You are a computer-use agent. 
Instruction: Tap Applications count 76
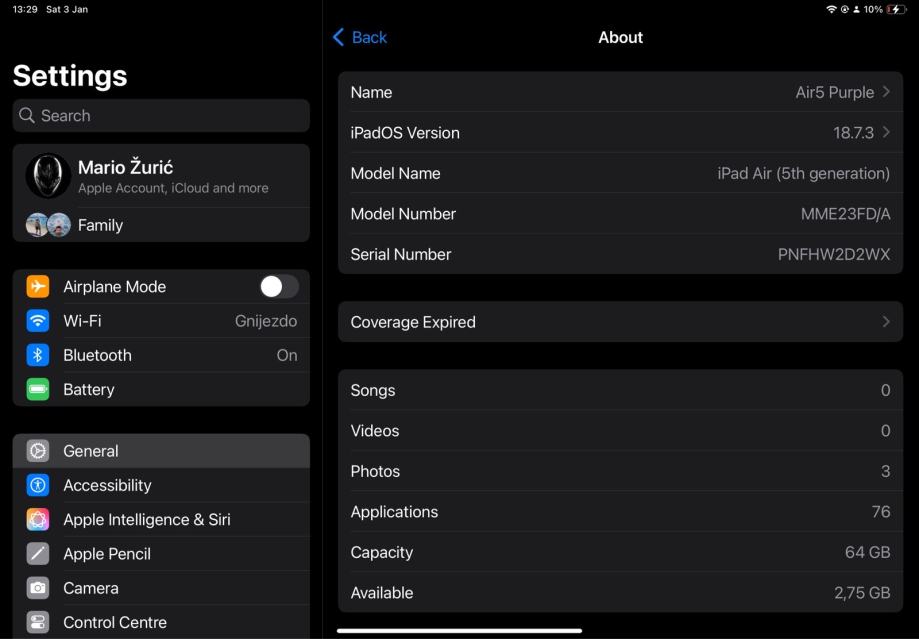coord(881,512)
